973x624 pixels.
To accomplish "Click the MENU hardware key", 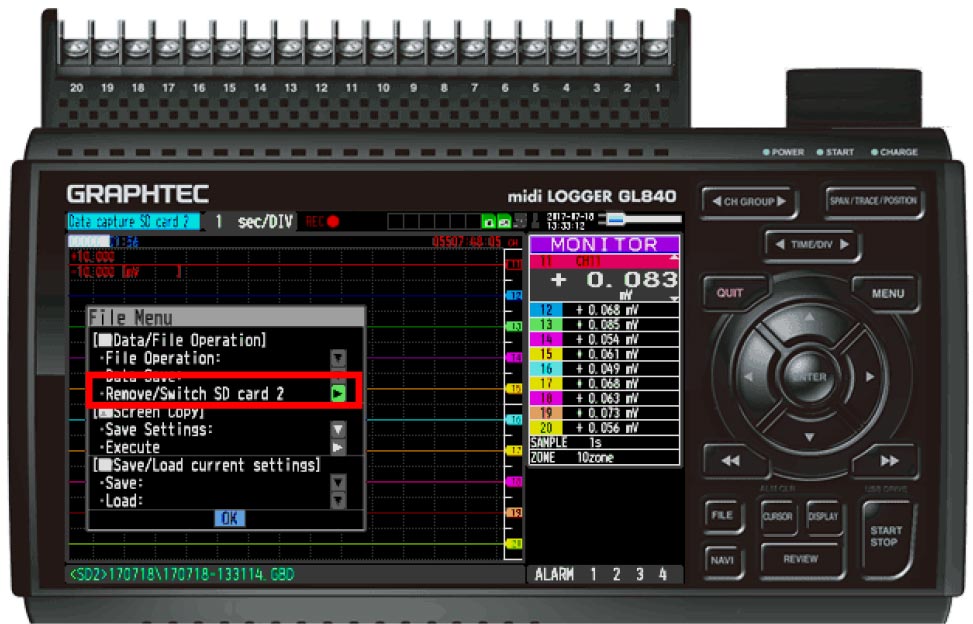I will pyautogui.click(x=887, y=293).
